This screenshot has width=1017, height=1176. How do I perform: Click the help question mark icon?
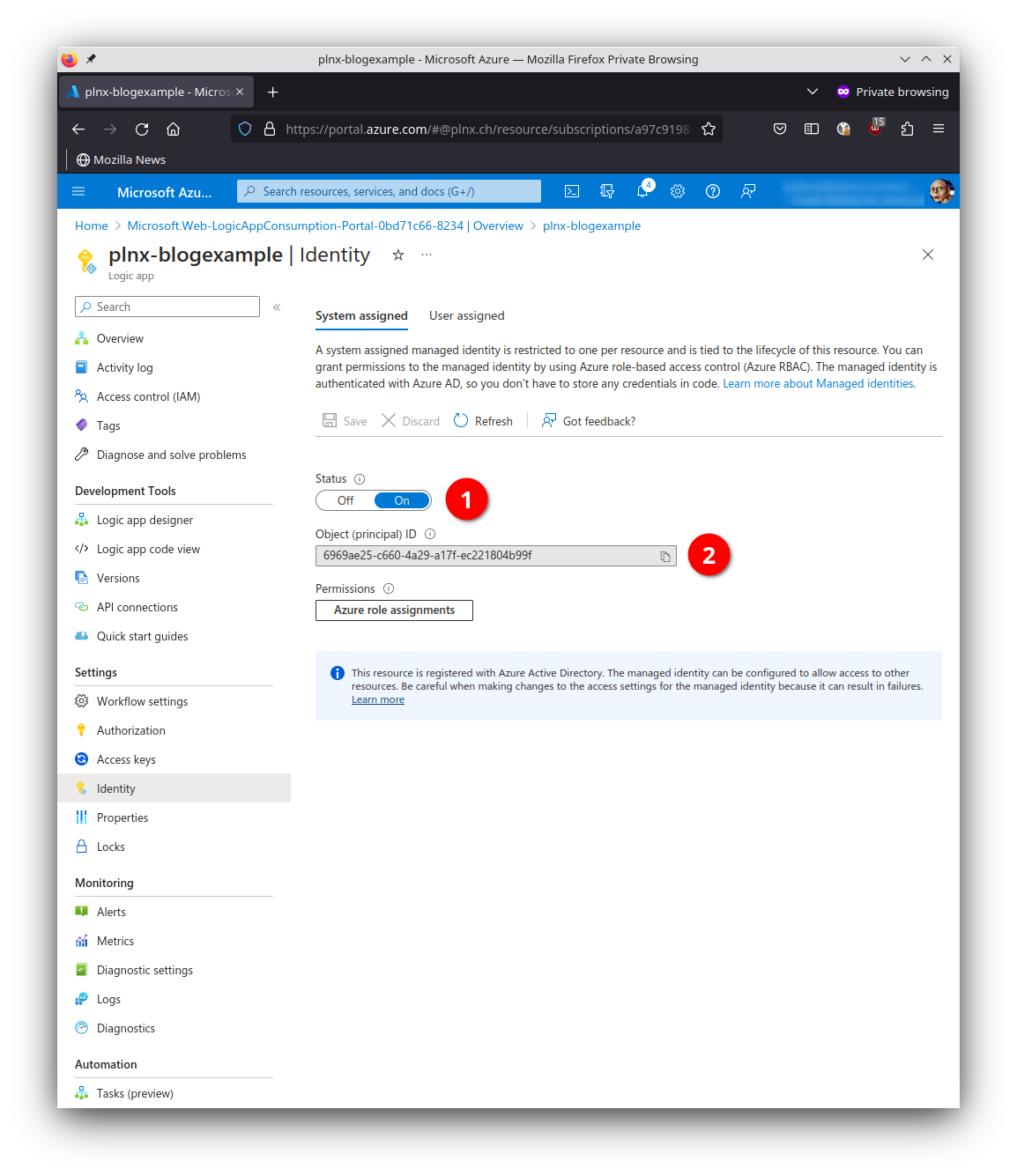(713, 191)
